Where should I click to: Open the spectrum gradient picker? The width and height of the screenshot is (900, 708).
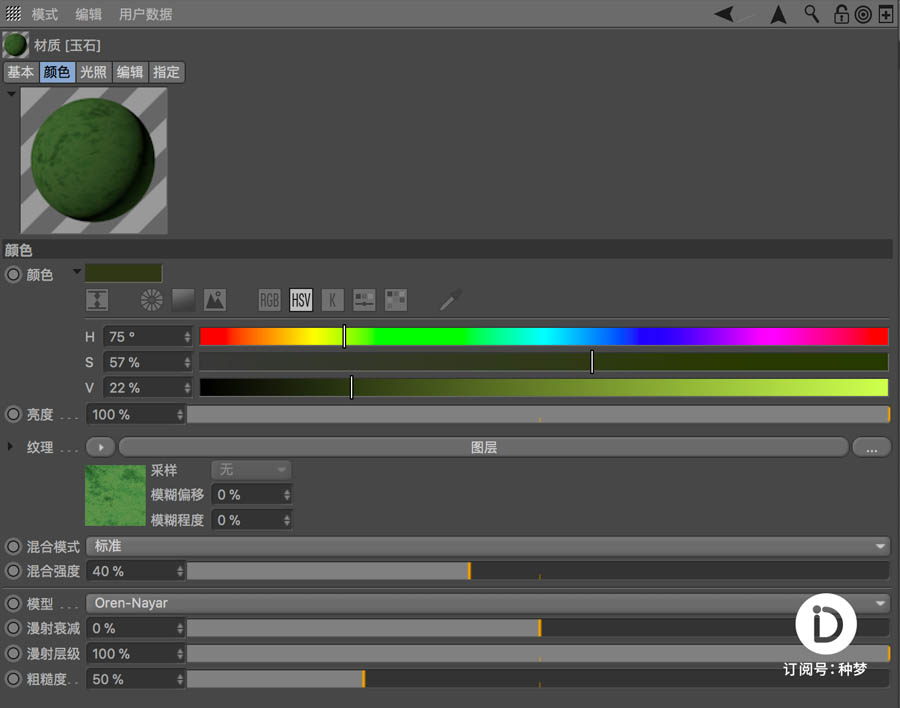186,300
